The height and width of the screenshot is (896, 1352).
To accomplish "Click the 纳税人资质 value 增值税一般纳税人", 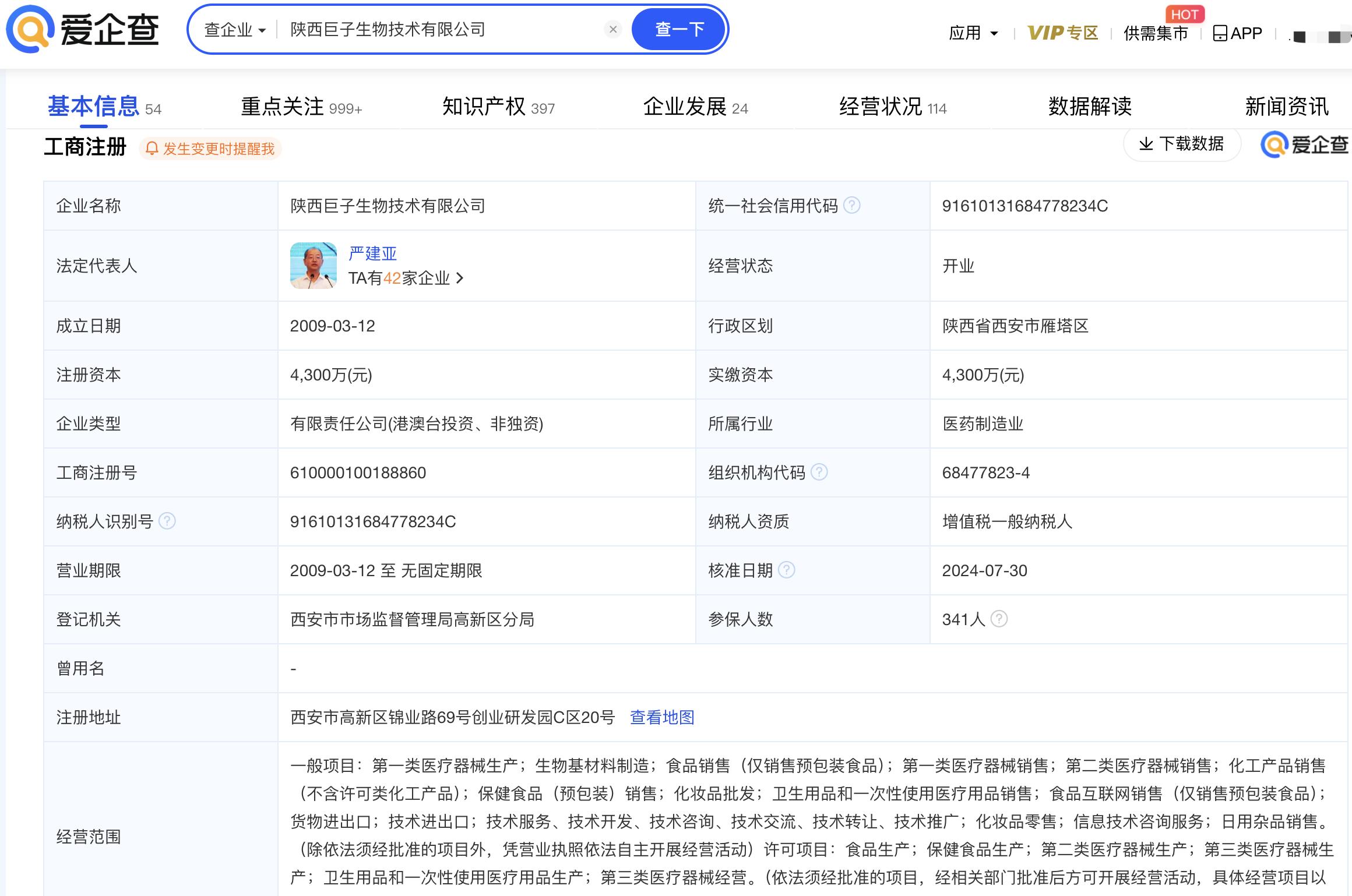I will coord(1007,521).
